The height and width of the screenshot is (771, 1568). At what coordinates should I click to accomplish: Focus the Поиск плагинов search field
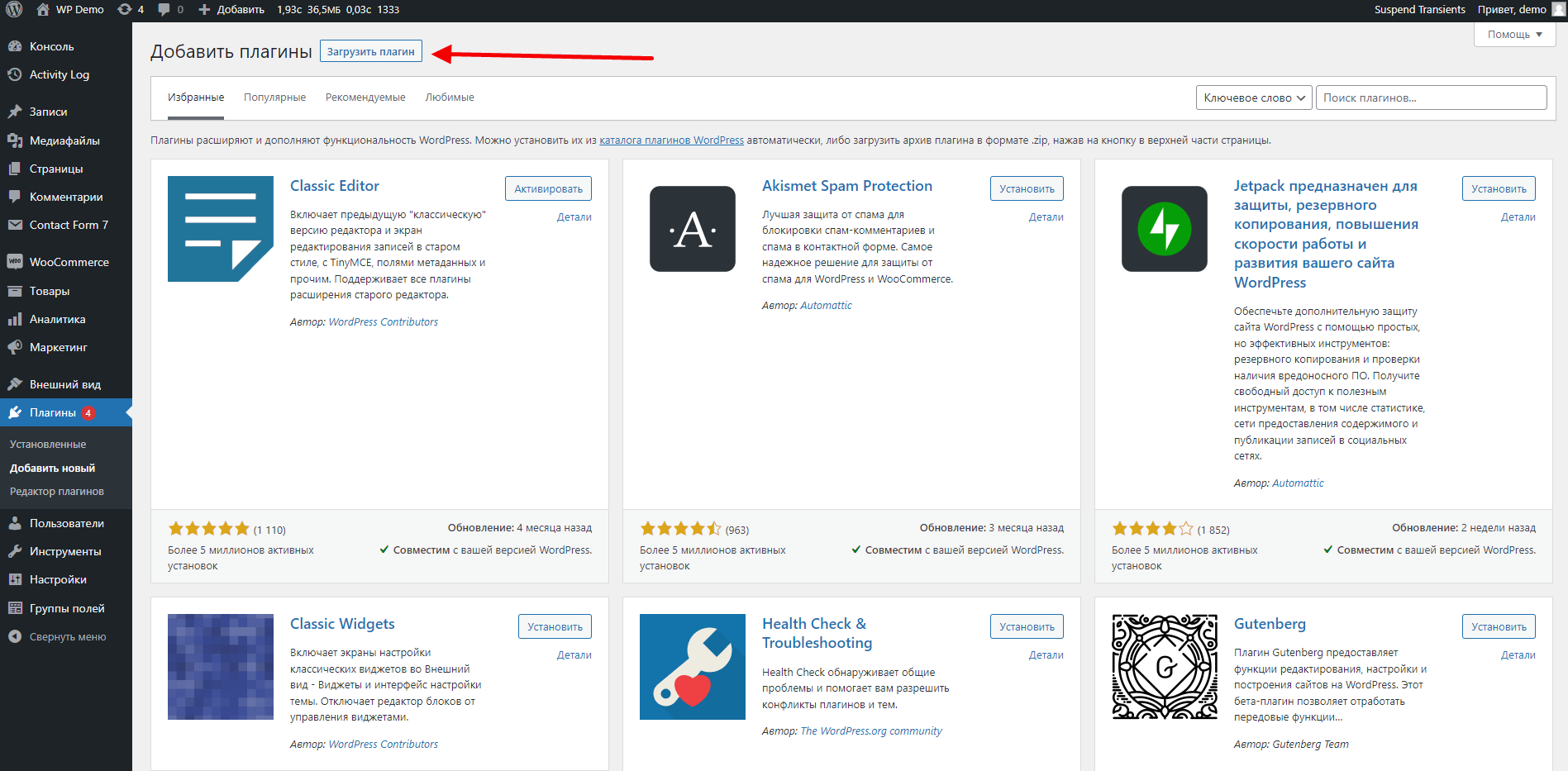click(1431, 98)
